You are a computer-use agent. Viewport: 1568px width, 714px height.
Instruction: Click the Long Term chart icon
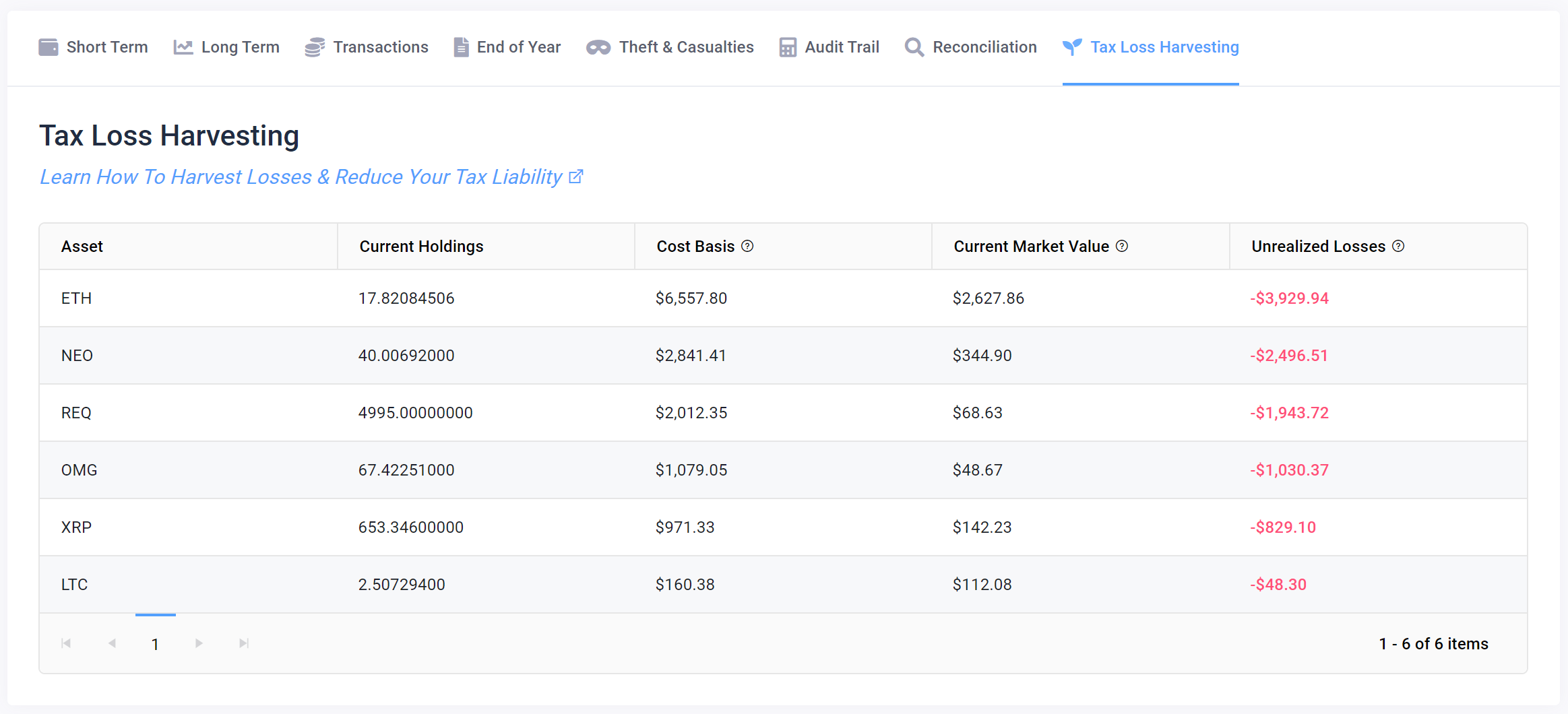pos(183,47)
